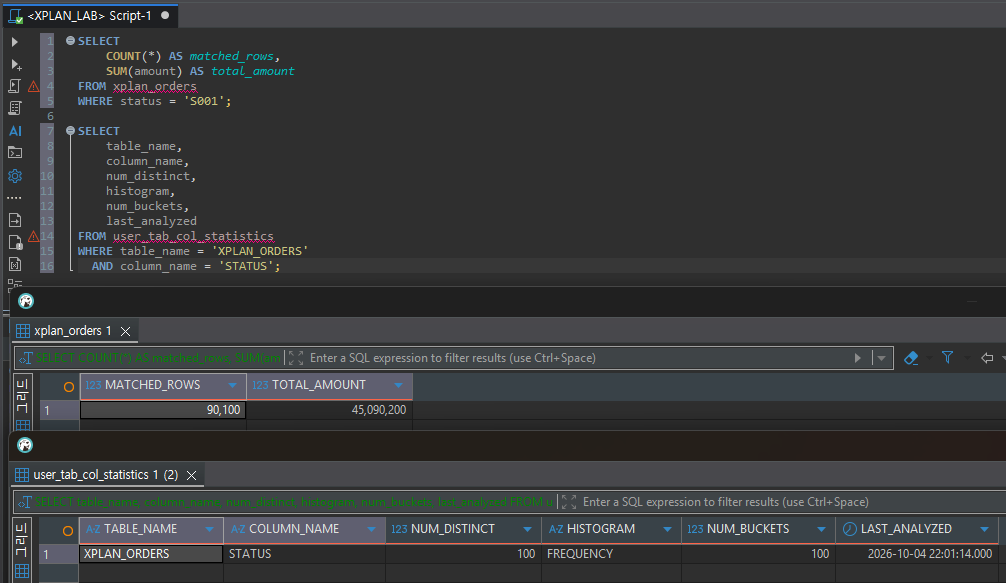1006x583 pixels.
Task: Click the orange circle header icon beside TABLE_NAME
Action: pyautogui.click(x=67, y=530)
